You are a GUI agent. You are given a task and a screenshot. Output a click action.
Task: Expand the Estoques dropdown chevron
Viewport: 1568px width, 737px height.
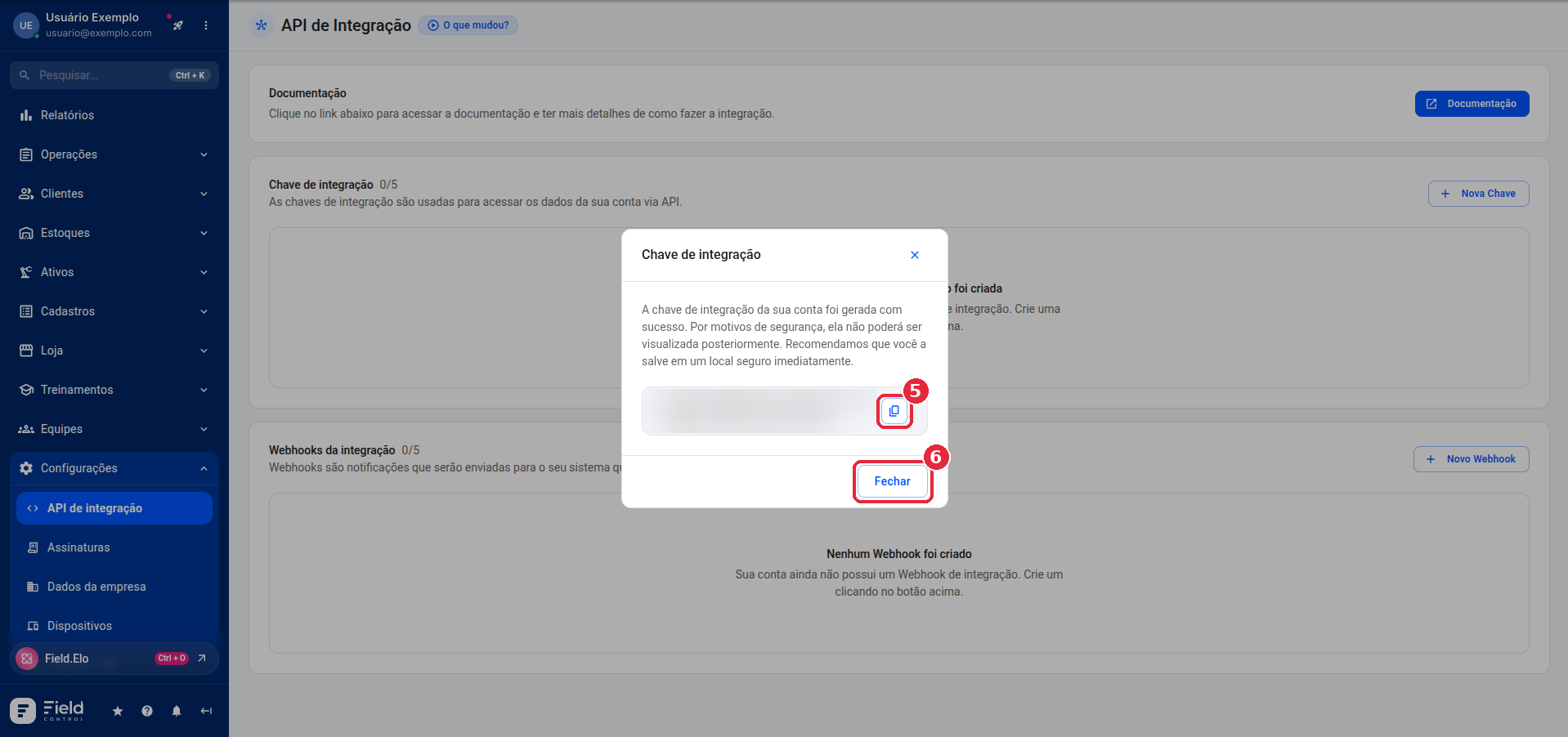pyautogui.click(x=204, y=233)
